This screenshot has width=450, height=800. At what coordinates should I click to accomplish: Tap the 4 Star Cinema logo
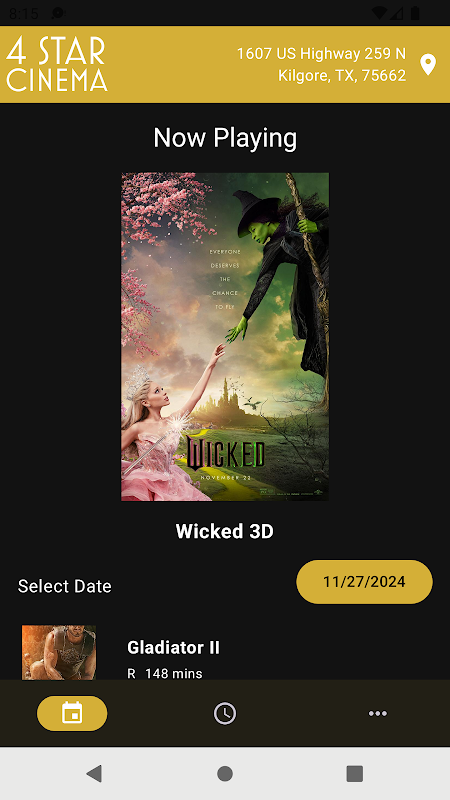pos(57,64)
